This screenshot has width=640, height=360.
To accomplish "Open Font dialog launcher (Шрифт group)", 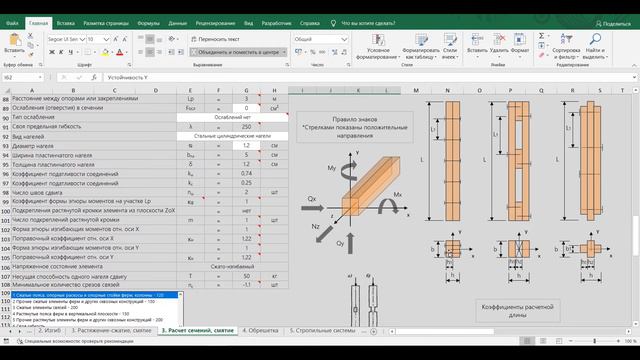I will (129, 65).
